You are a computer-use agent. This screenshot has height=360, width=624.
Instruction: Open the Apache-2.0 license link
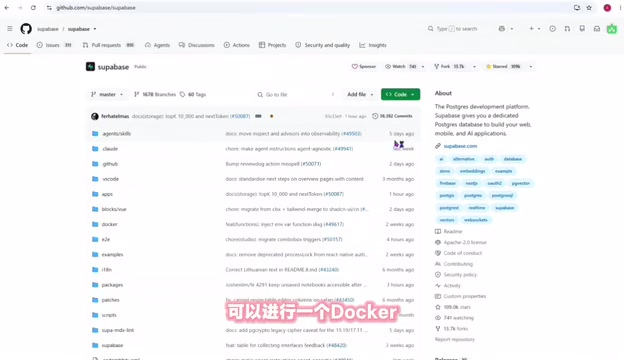pyautogui.click(x=465, y=242)
